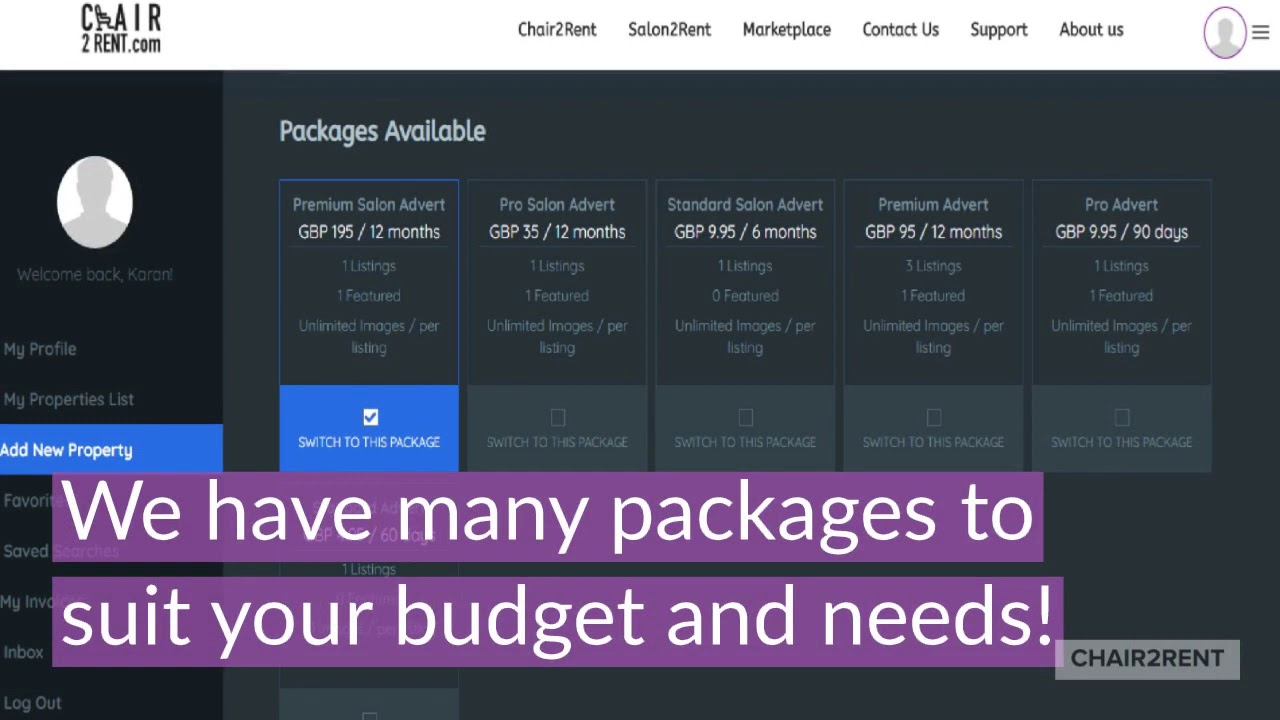Viewport: 1280px width, 720px height.
Task: Click the GBP 95 / 12 months price
Action: [x=933, y=232]
